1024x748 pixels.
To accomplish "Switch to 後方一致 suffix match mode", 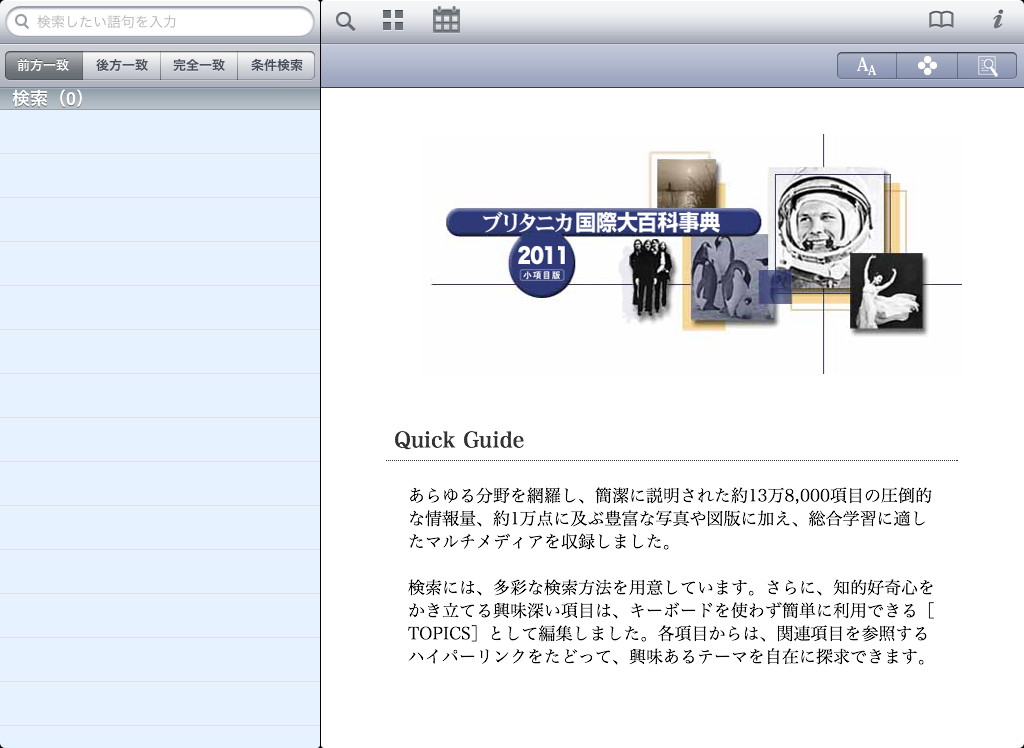I will 121,66.
